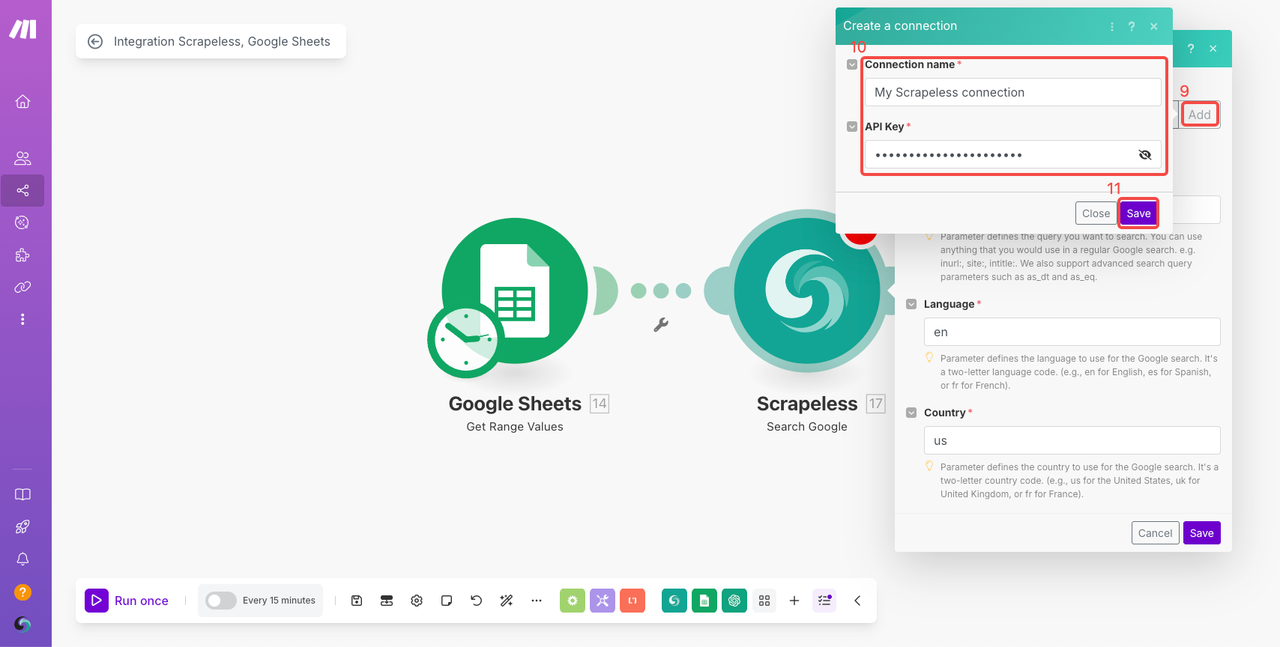Click the Home icon in the sidebar

pyautogui.click(x=22, y=101)
